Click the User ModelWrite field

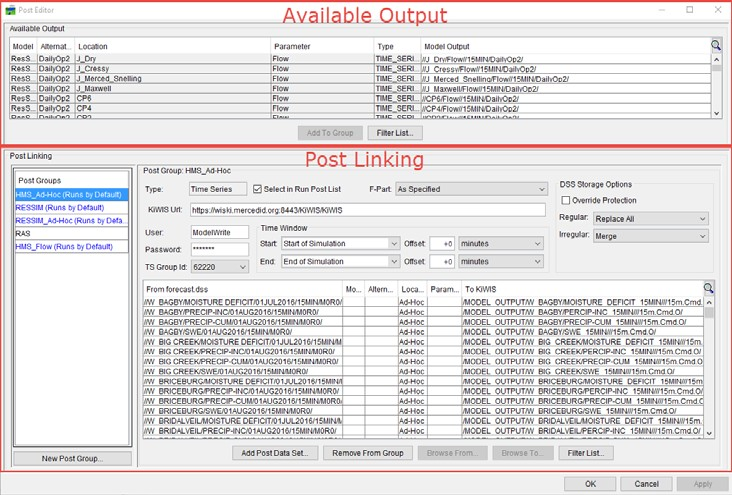[219, 232]
